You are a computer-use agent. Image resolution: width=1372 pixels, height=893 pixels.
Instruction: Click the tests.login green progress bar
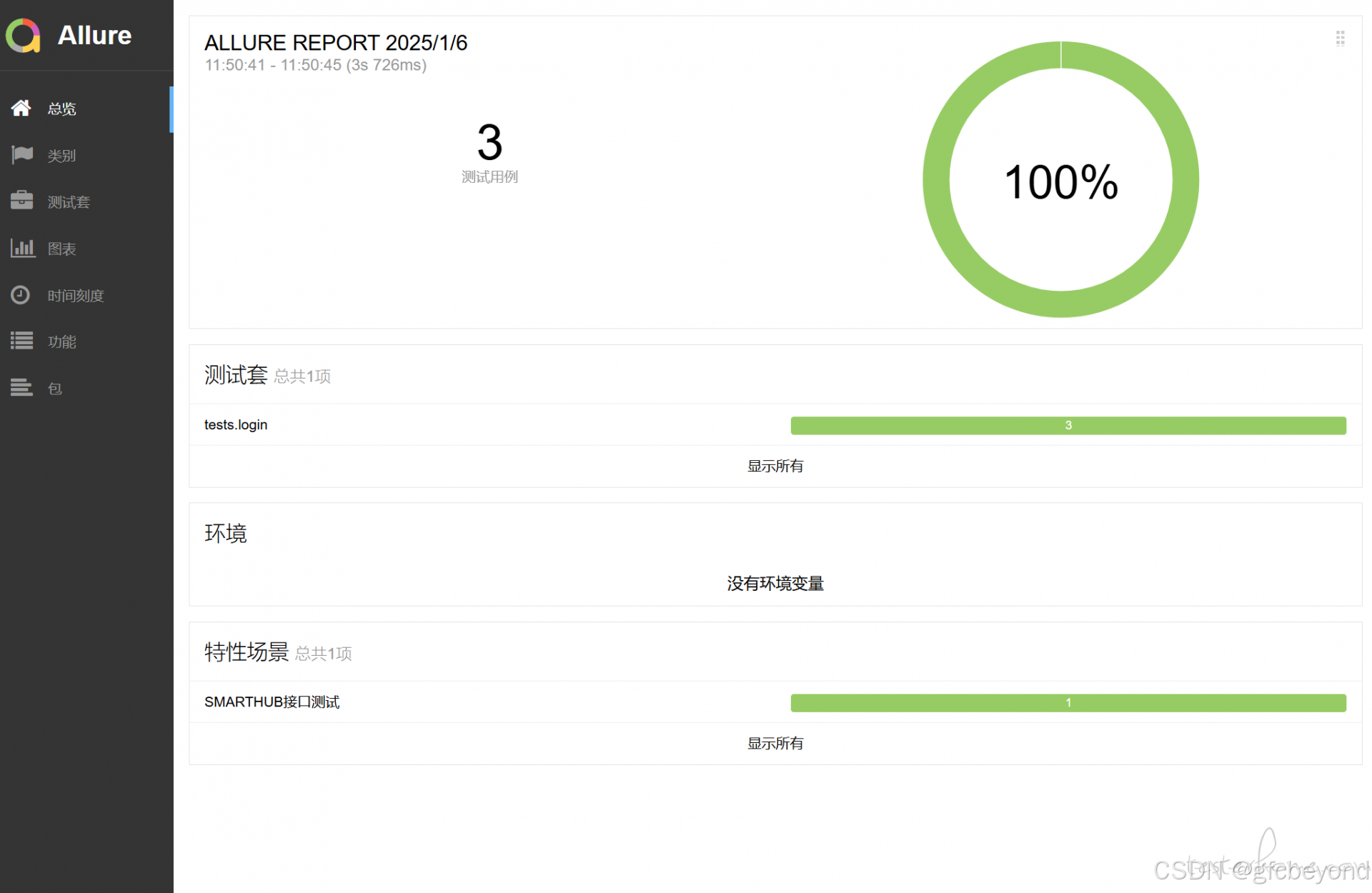pos(1068,425)
